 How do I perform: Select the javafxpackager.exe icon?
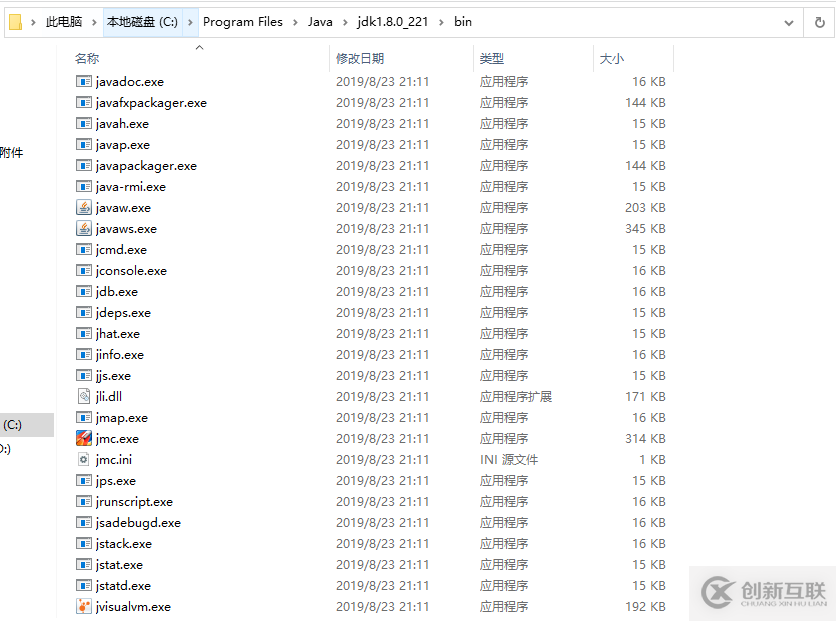(x=84, y=102)
